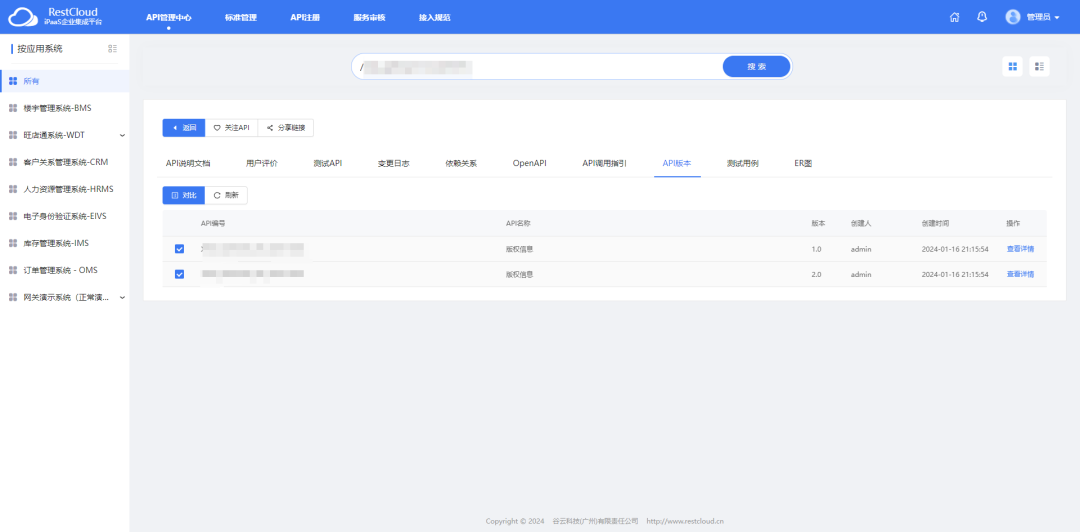Click into the API search input field
Screen dimensions: 1080x532
[x=540, y=67]
